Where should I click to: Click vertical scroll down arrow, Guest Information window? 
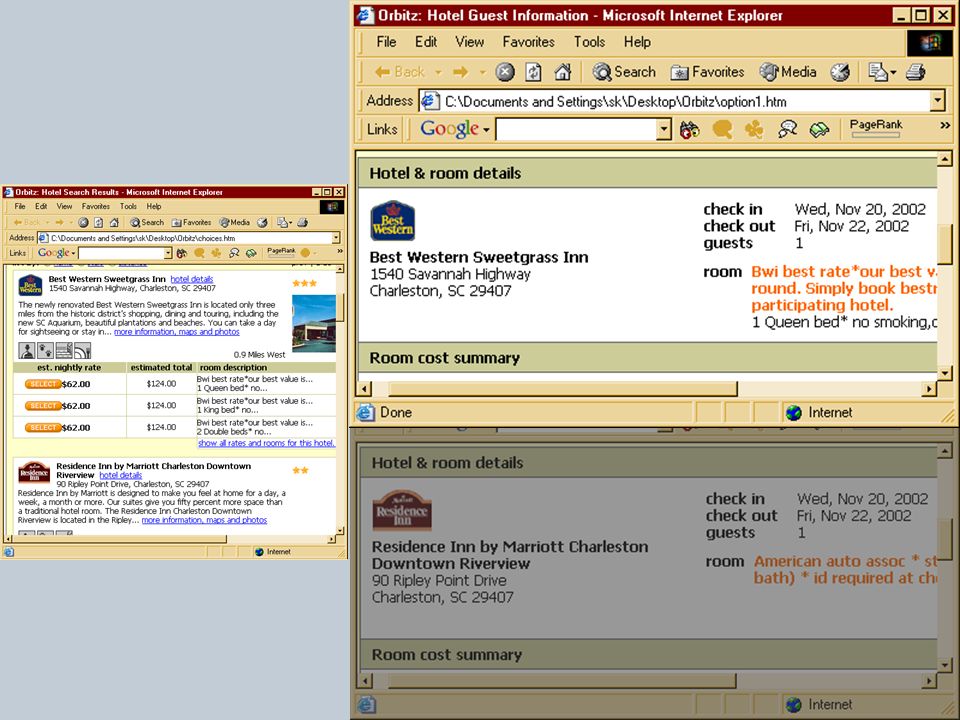(944, 373)
